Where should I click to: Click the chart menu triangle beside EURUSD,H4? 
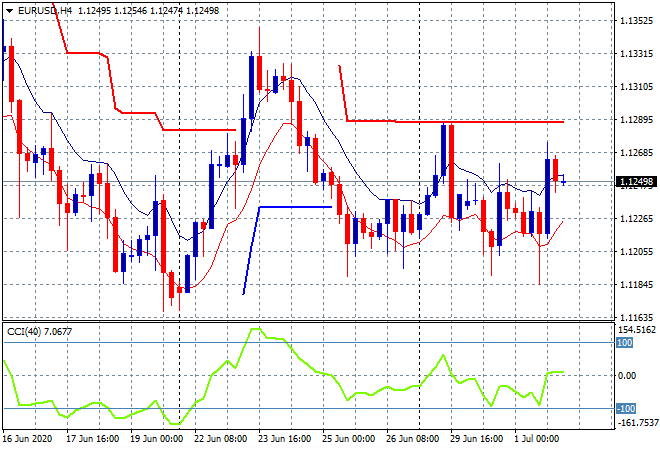click(x=9, y=11)
